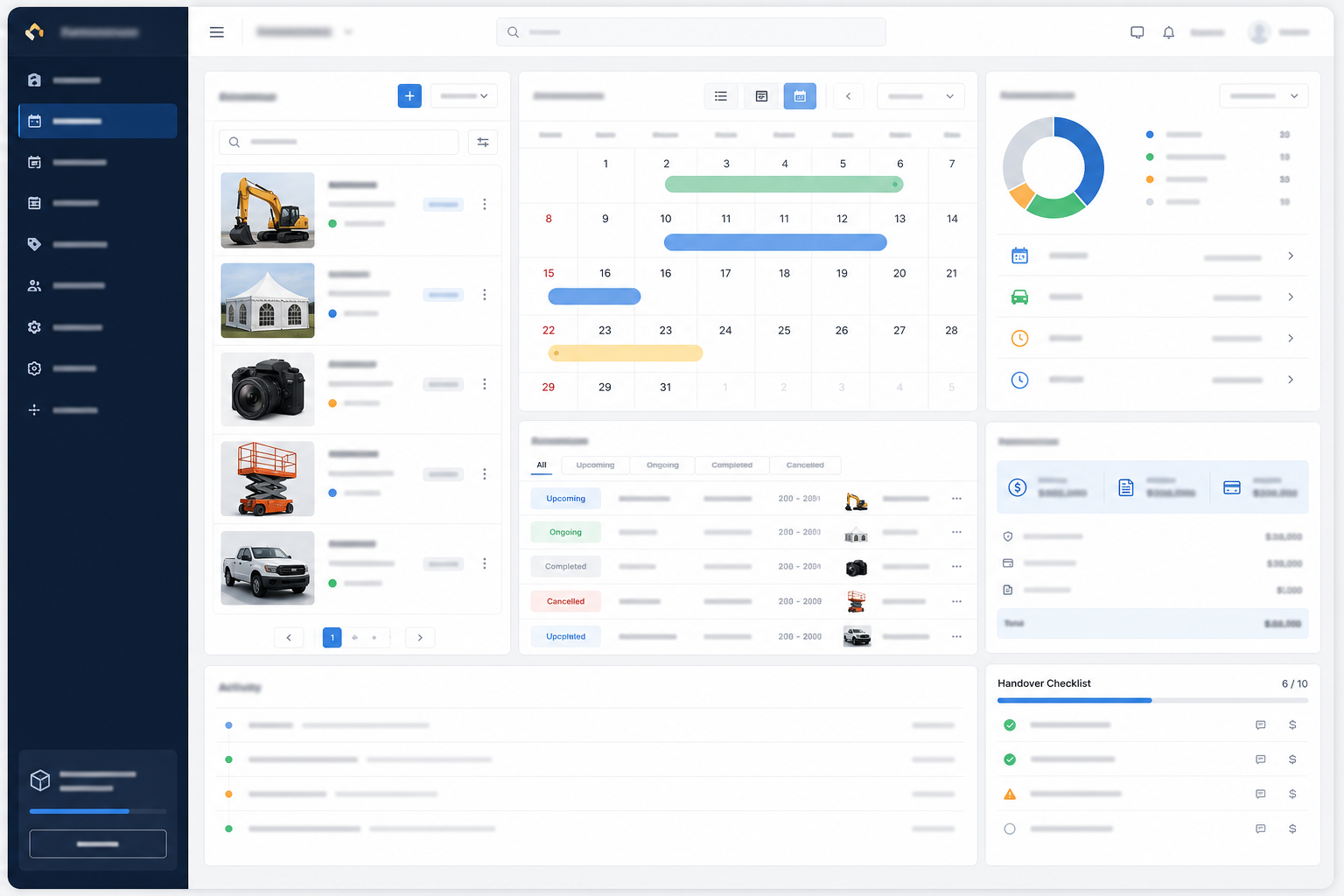Click the red Cancelled status badge
1344x896 pixels.
[565, 602]
